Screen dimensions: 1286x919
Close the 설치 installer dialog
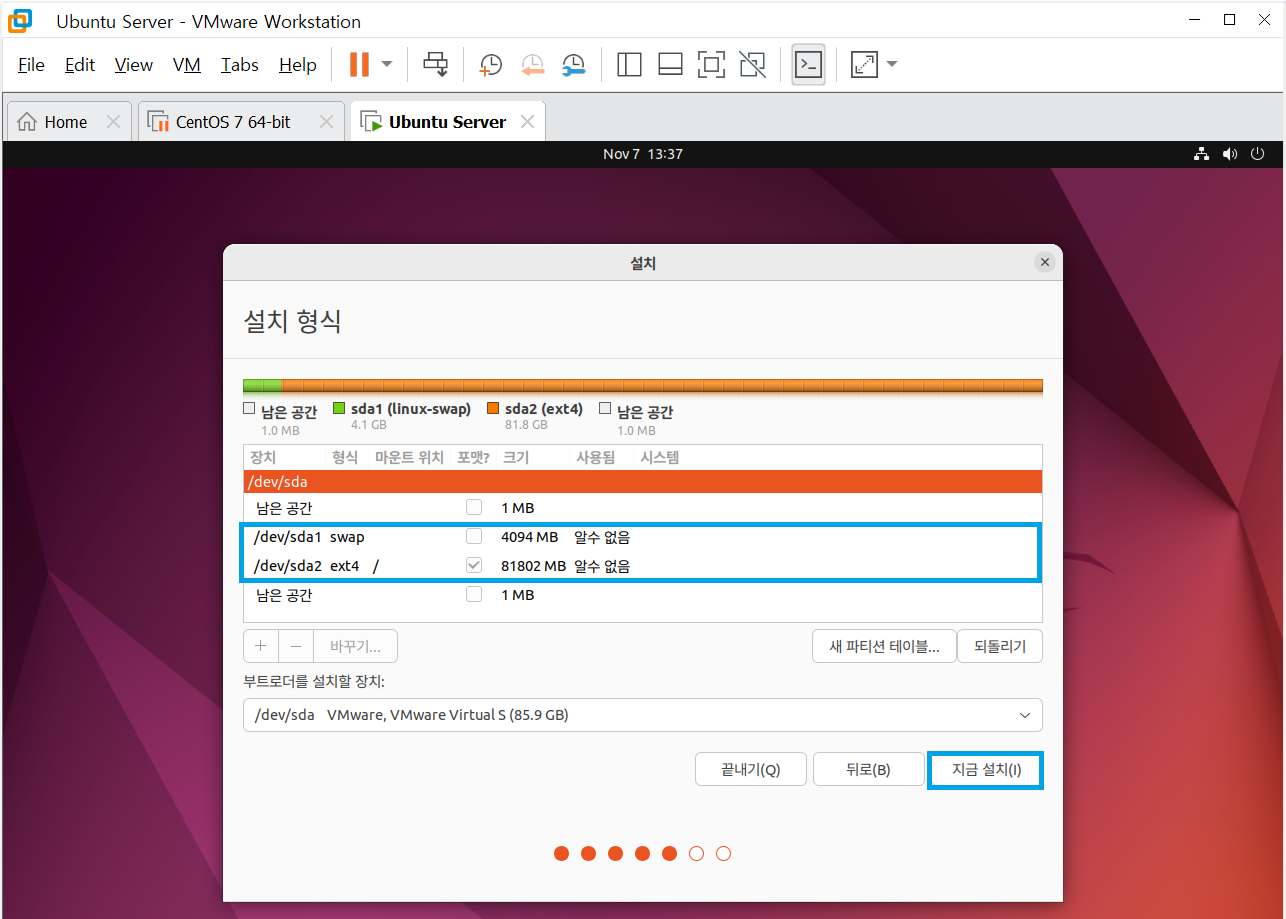(x=1045, y=262)
